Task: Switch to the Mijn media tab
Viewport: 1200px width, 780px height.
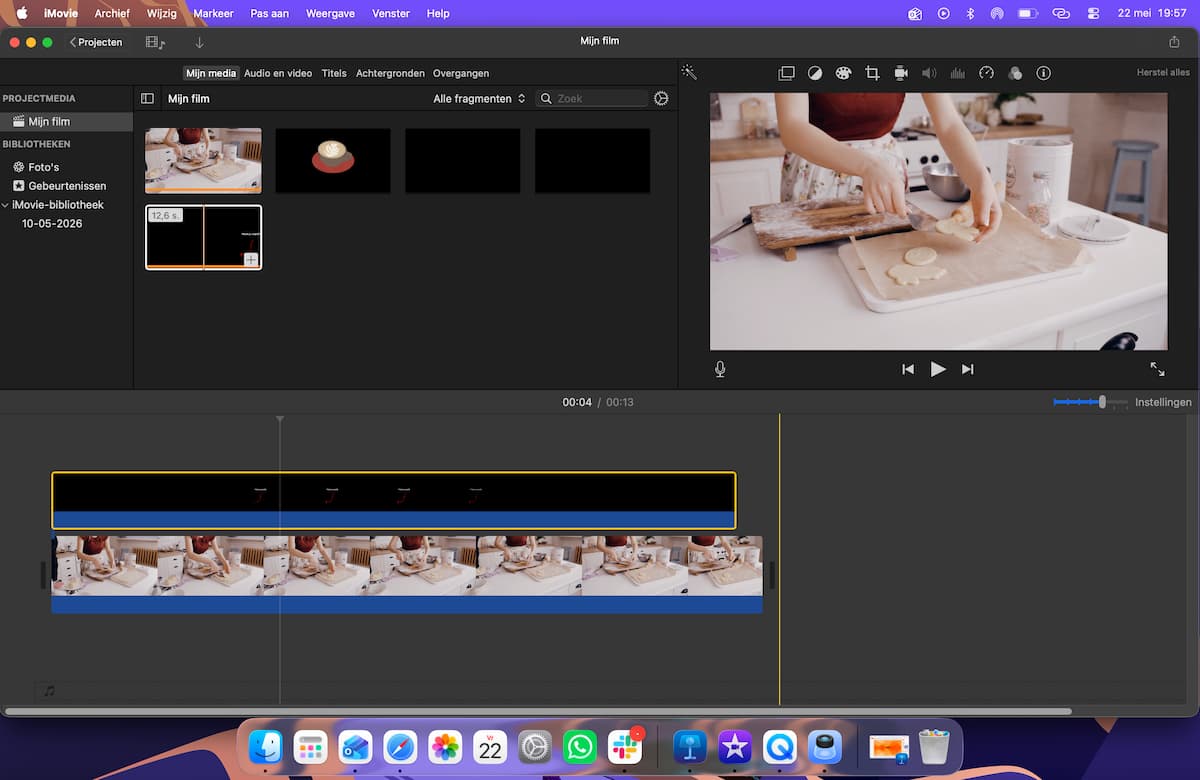Action: pos(211,73)
